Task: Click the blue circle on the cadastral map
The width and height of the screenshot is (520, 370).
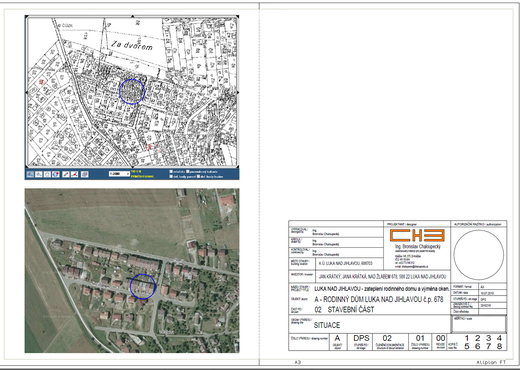Action: point(132,92)
